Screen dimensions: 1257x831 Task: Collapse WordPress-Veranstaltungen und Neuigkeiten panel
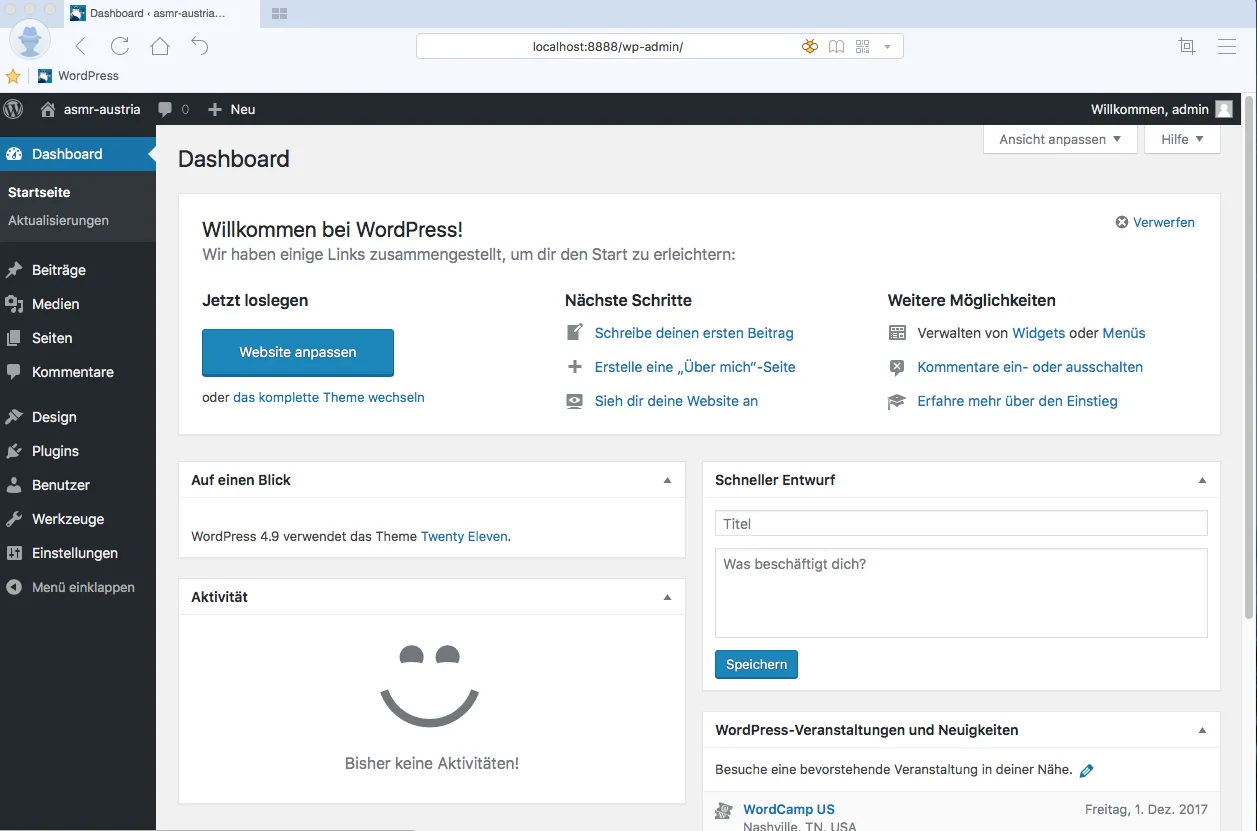coord(1202,730)
